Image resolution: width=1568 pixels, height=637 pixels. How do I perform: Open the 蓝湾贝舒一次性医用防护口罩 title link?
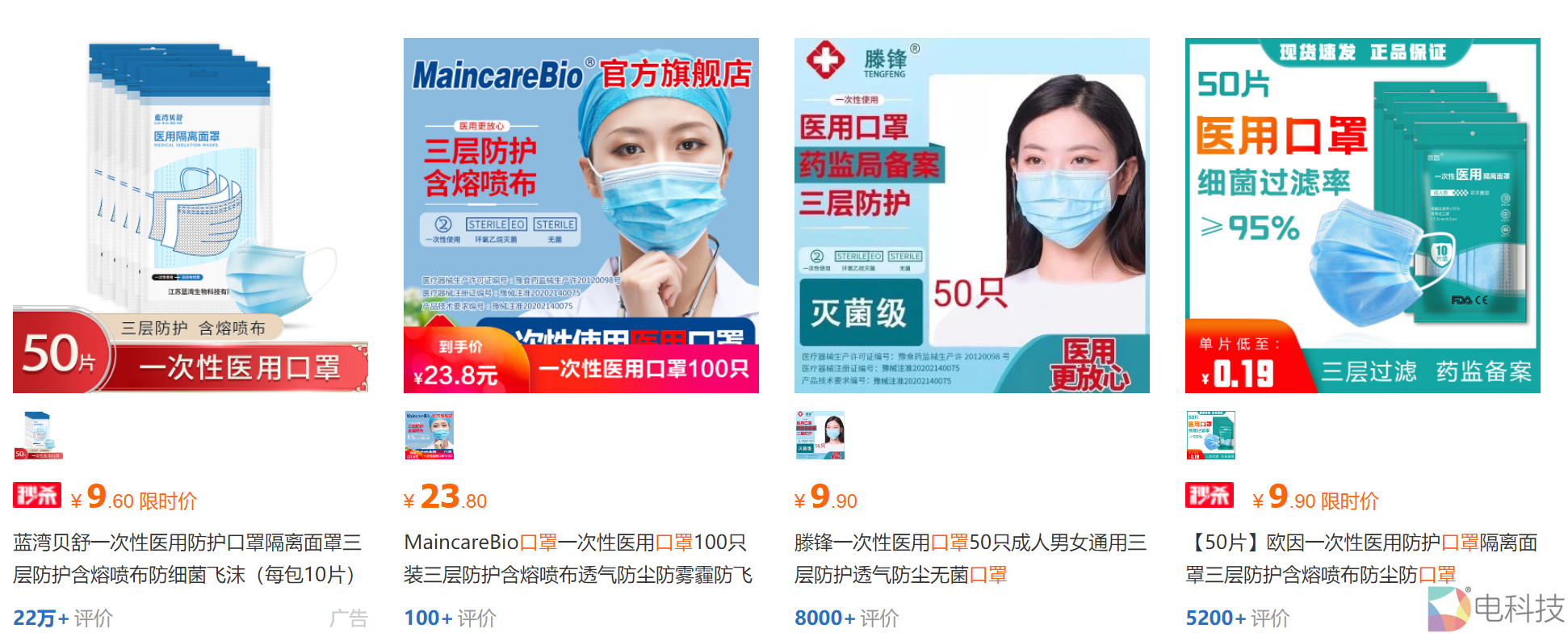(187, 559)
